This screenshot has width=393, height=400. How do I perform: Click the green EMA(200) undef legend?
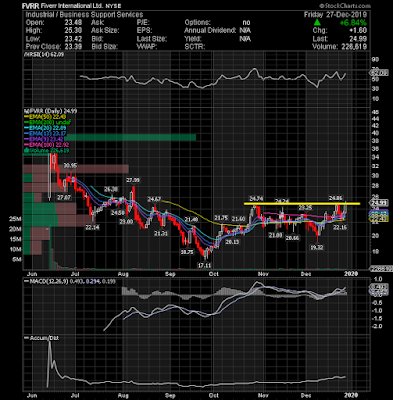click(47, 122)
